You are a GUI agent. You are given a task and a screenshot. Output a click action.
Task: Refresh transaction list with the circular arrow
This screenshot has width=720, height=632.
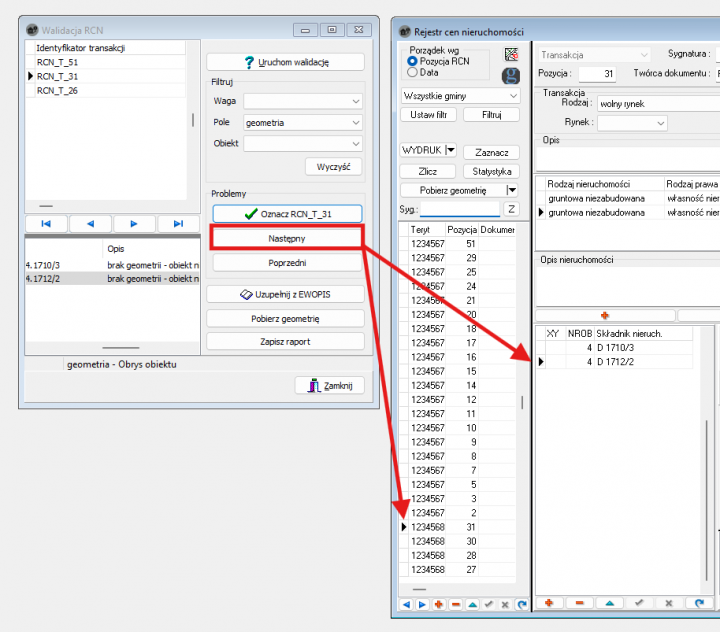[x=522, y=604]
